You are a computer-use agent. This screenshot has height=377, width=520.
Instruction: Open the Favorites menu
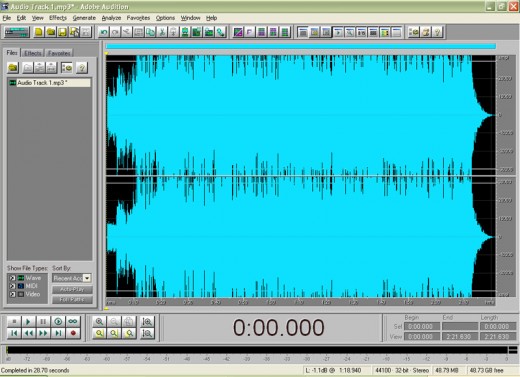pos(138,18)
